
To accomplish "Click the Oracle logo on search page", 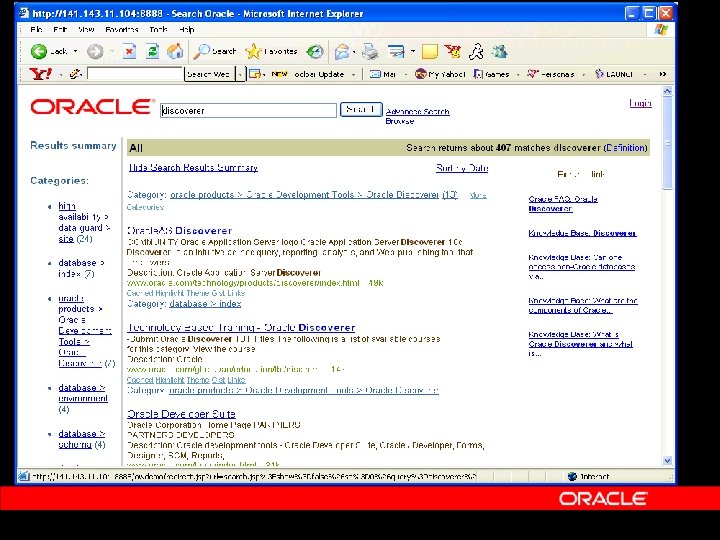I will [92, 107].
